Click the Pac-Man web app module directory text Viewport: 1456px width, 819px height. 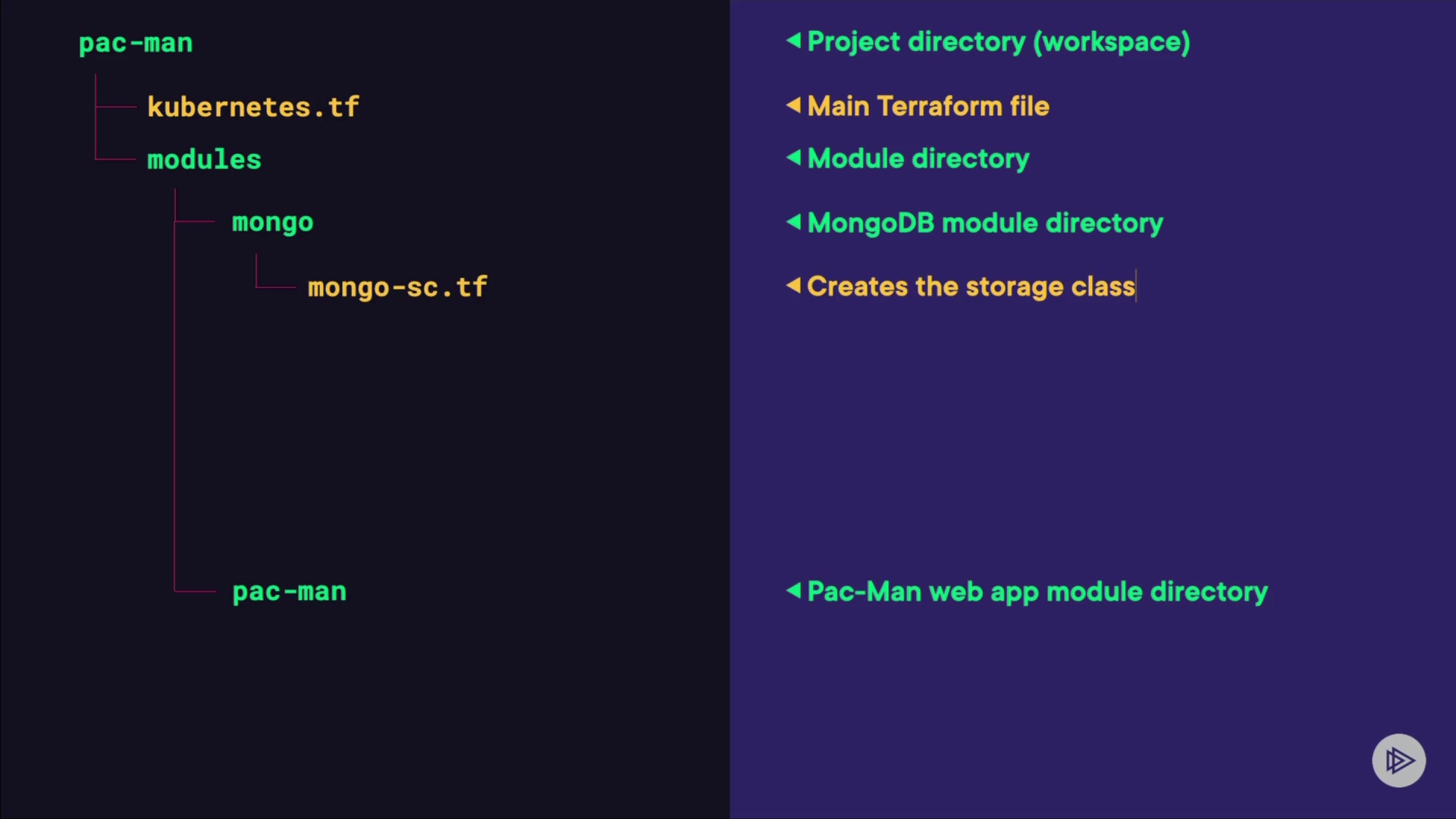click(x=1037, y=591)
